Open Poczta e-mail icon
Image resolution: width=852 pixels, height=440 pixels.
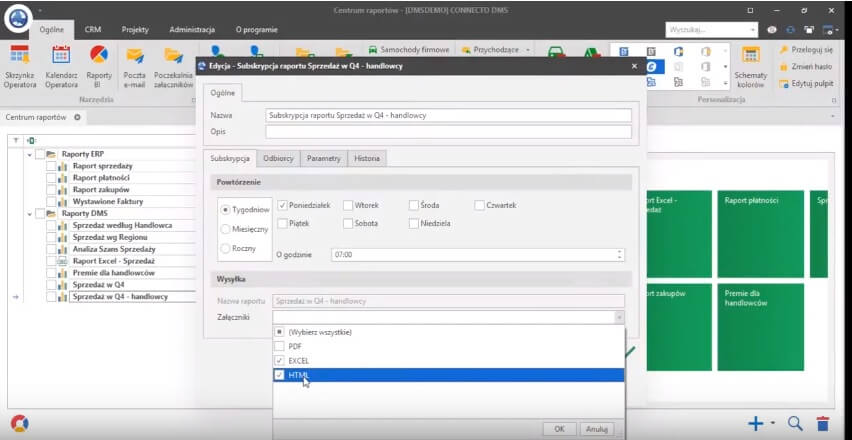tap(134, 66)
